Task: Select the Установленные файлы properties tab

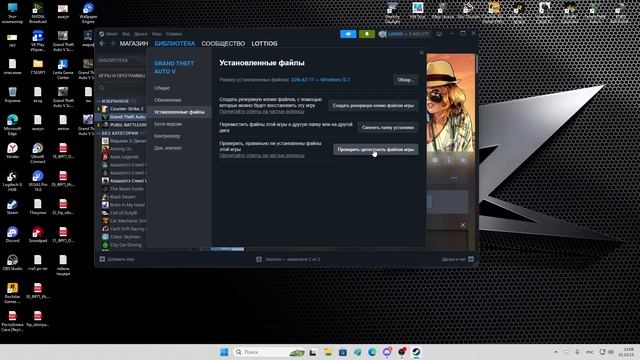Action: click(x=179, y=112)
